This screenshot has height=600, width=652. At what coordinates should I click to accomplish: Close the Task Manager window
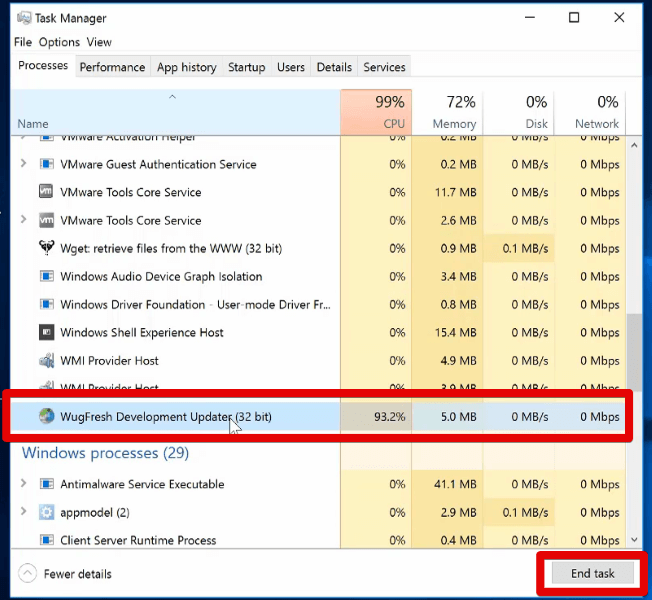[619, 17]
